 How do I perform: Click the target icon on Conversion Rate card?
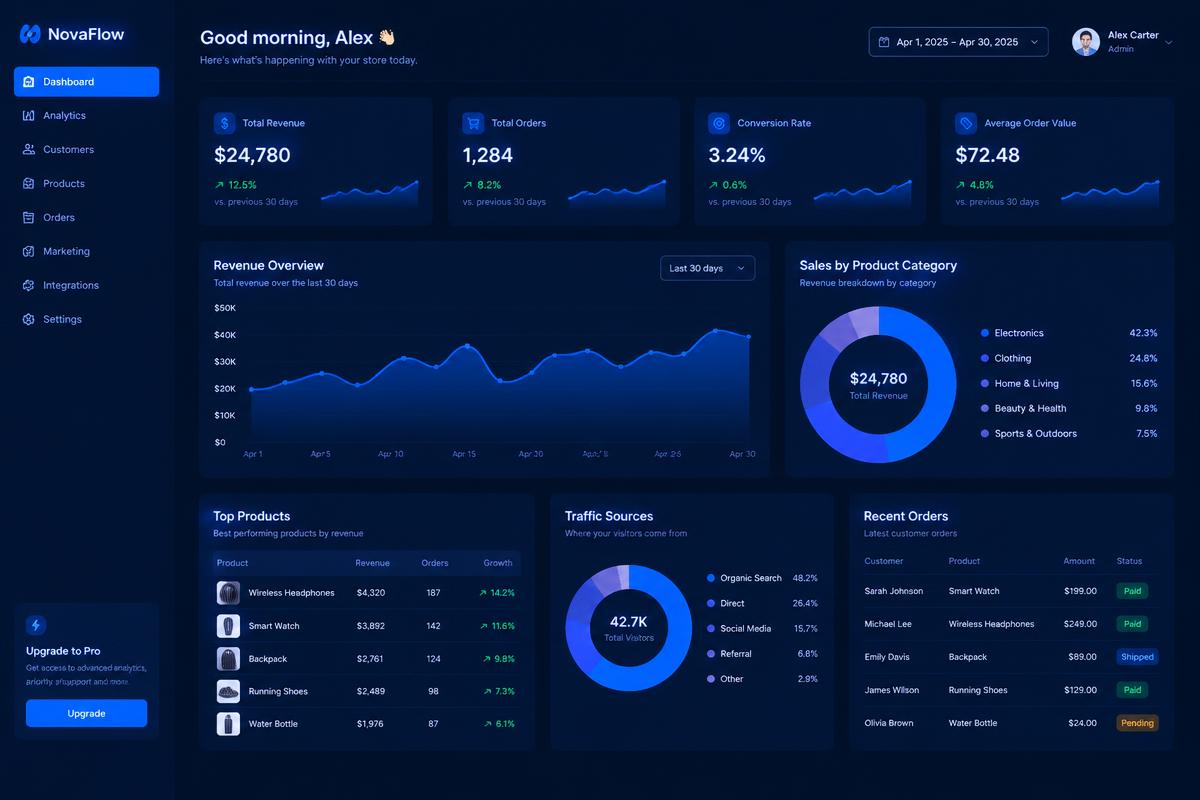(x=719, y=123)
